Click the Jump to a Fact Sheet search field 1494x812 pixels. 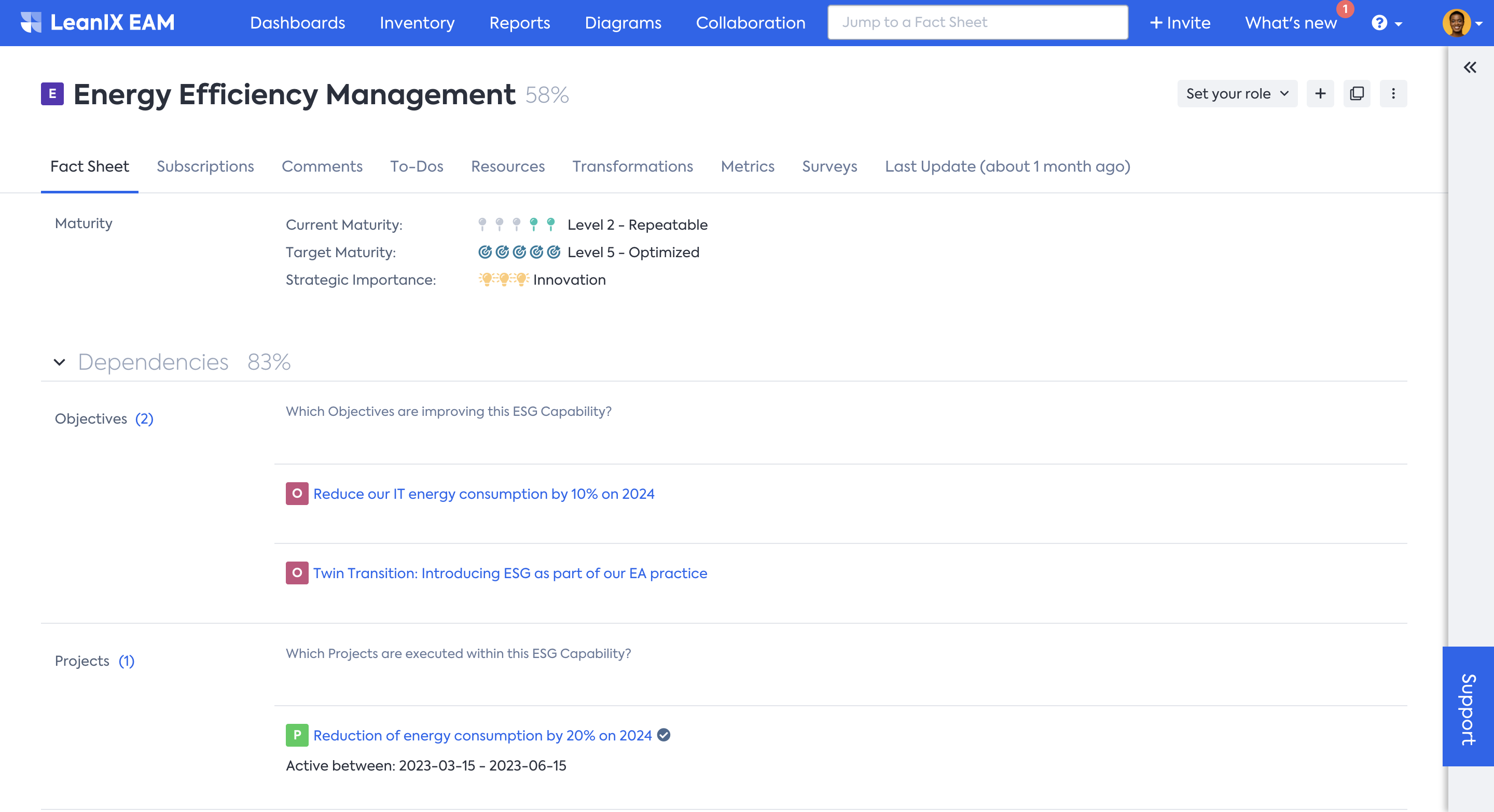[x=977, y=23]
